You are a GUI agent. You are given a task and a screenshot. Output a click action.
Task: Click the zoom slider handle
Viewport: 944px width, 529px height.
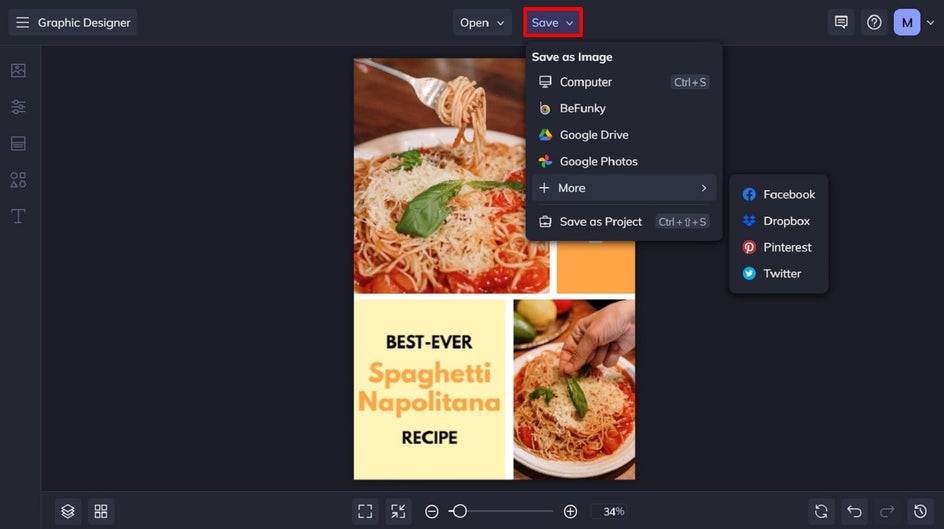click(x=459, y=511)
